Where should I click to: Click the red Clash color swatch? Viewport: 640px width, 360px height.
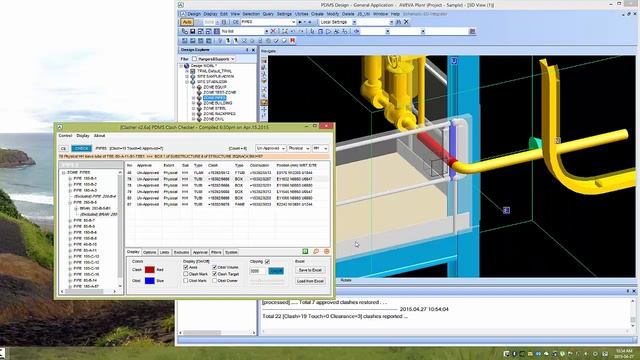[150, 270]
